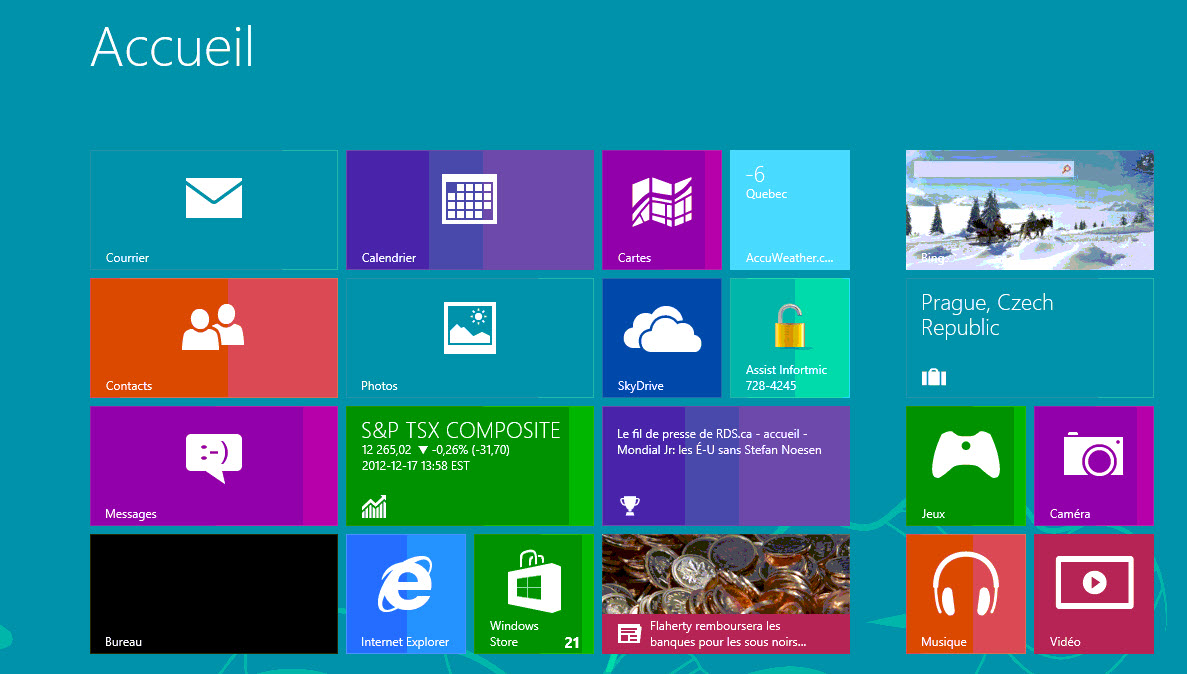Screen dimensions: 1187x674
Task: Click the sports trophy icon
Action: coord(630,505)
